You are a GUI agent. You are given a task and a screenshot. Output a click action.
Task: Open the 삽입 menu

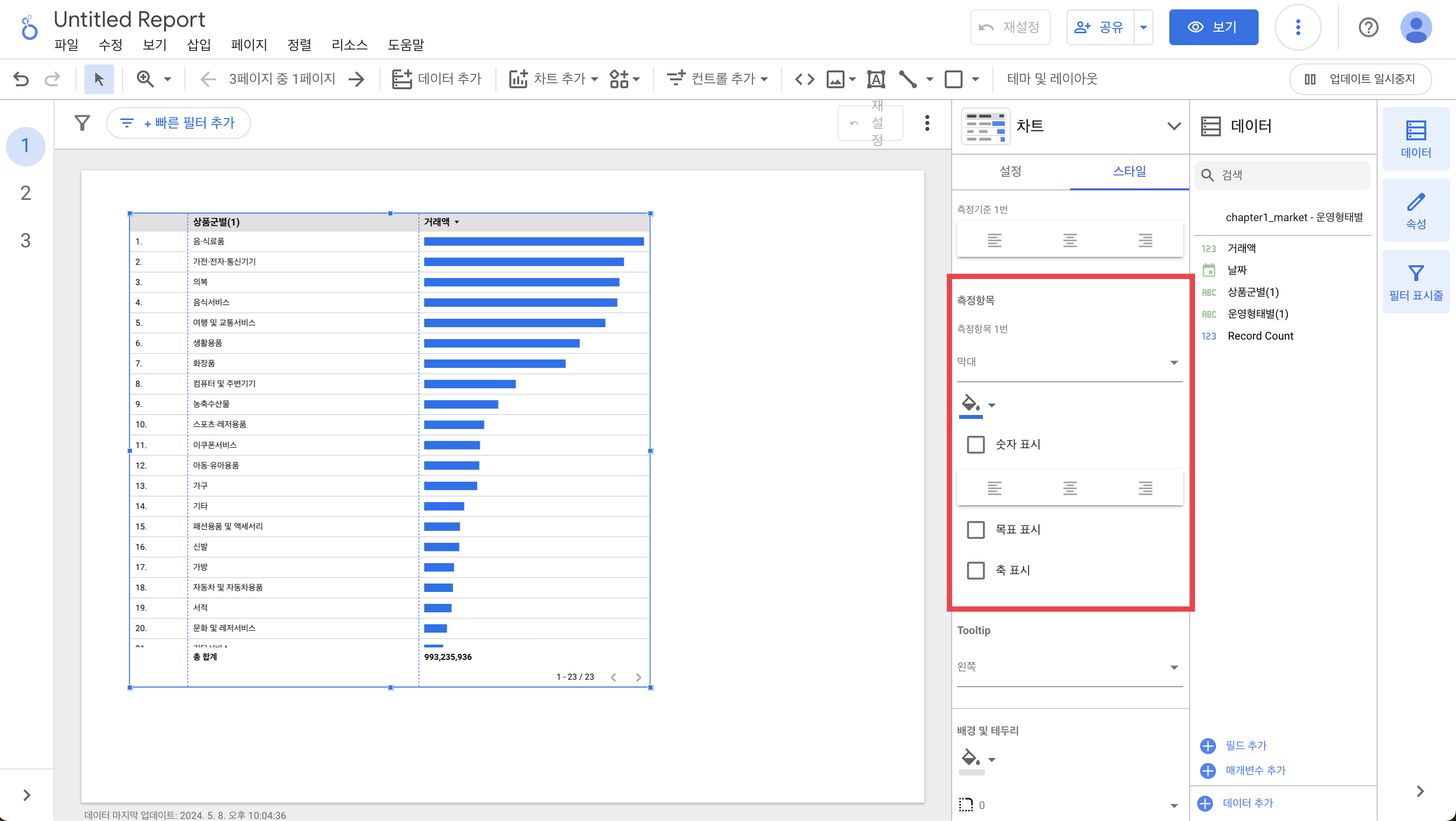tap(198, 45)
